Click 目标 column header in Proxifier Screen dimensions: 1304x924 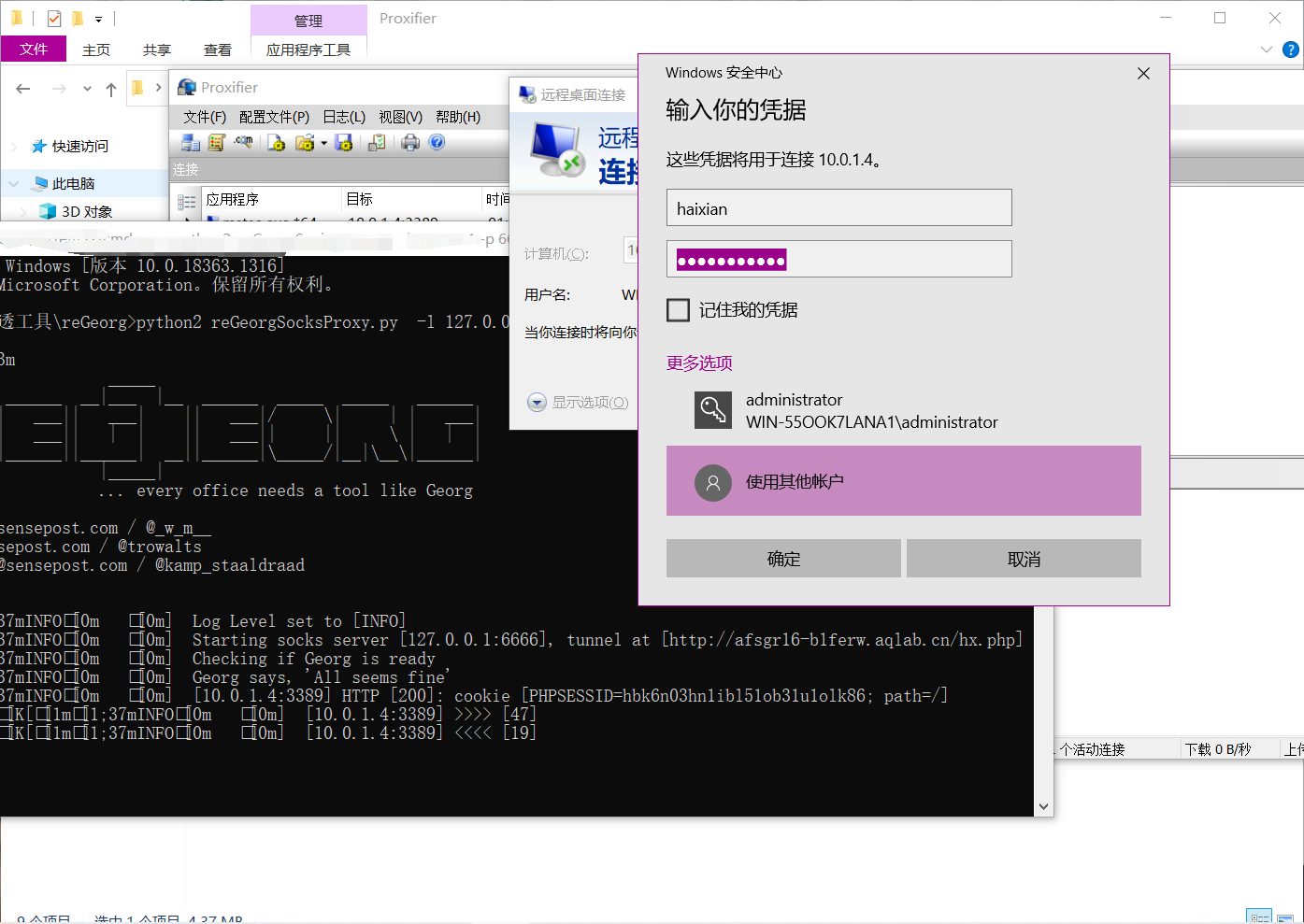coord(412,199)
